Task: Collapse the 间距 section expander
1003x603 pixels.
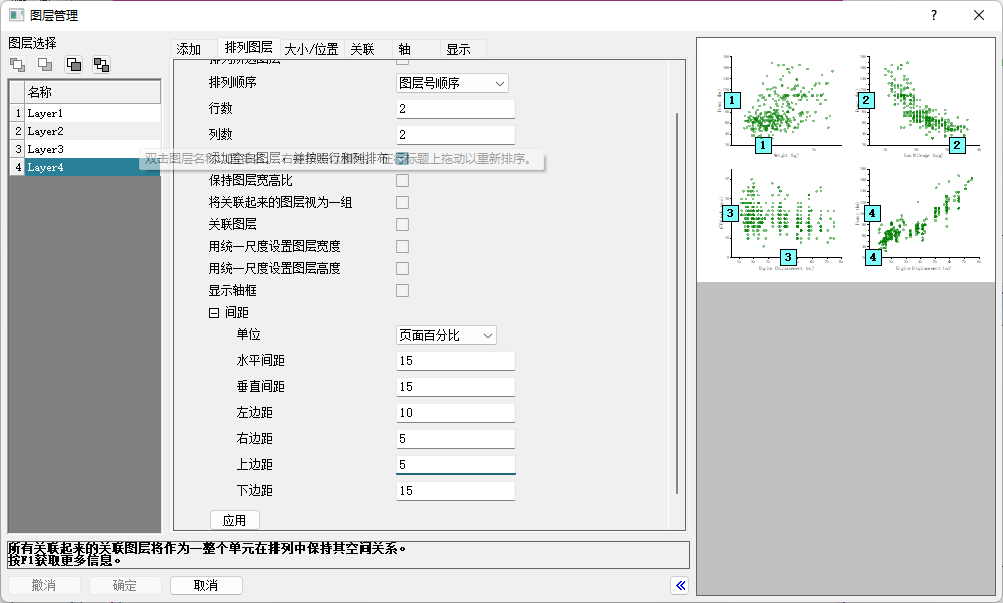Action: pos(214,313)
